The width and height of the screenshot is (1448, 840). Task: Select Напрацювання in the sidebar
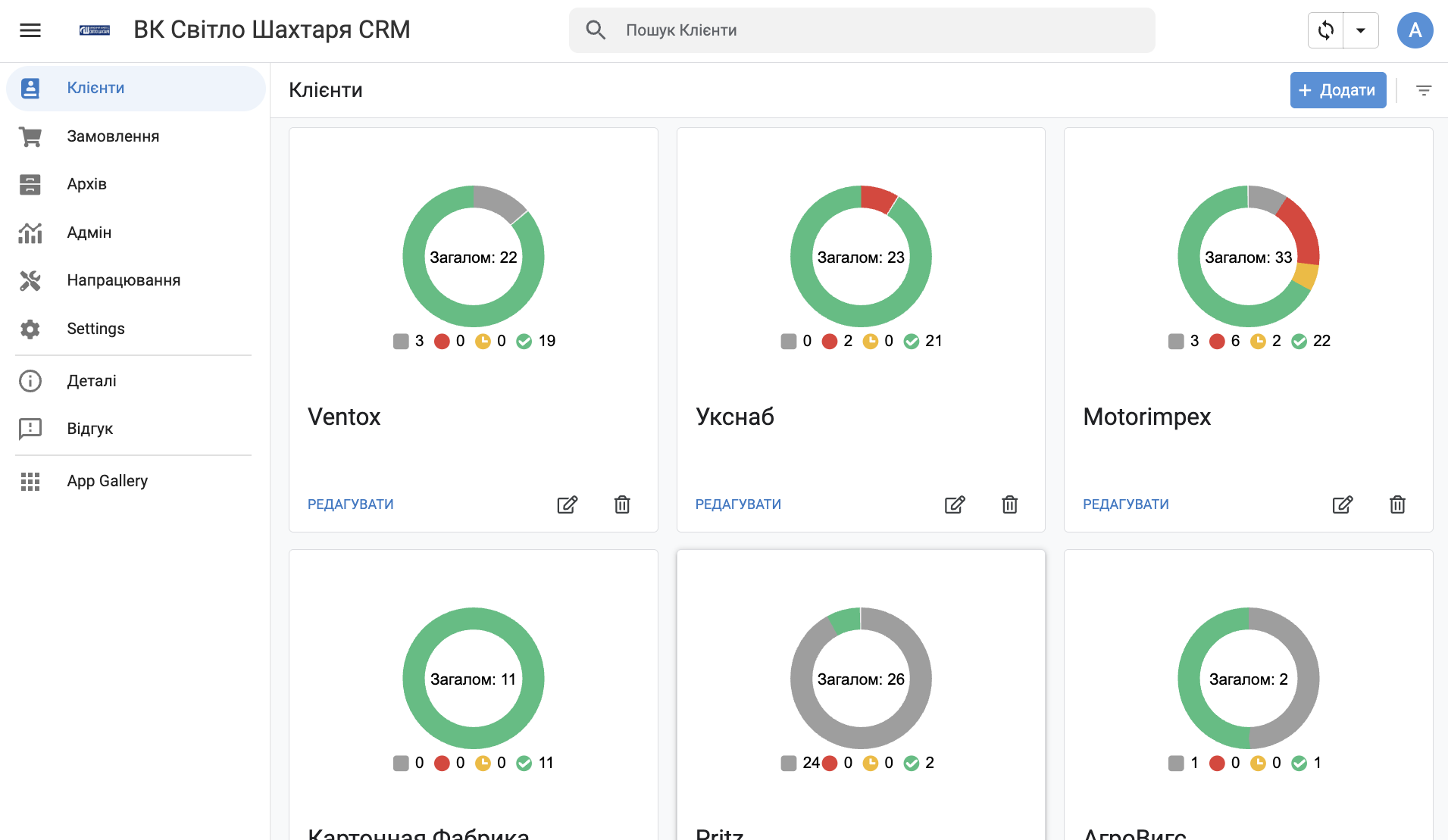124,280
